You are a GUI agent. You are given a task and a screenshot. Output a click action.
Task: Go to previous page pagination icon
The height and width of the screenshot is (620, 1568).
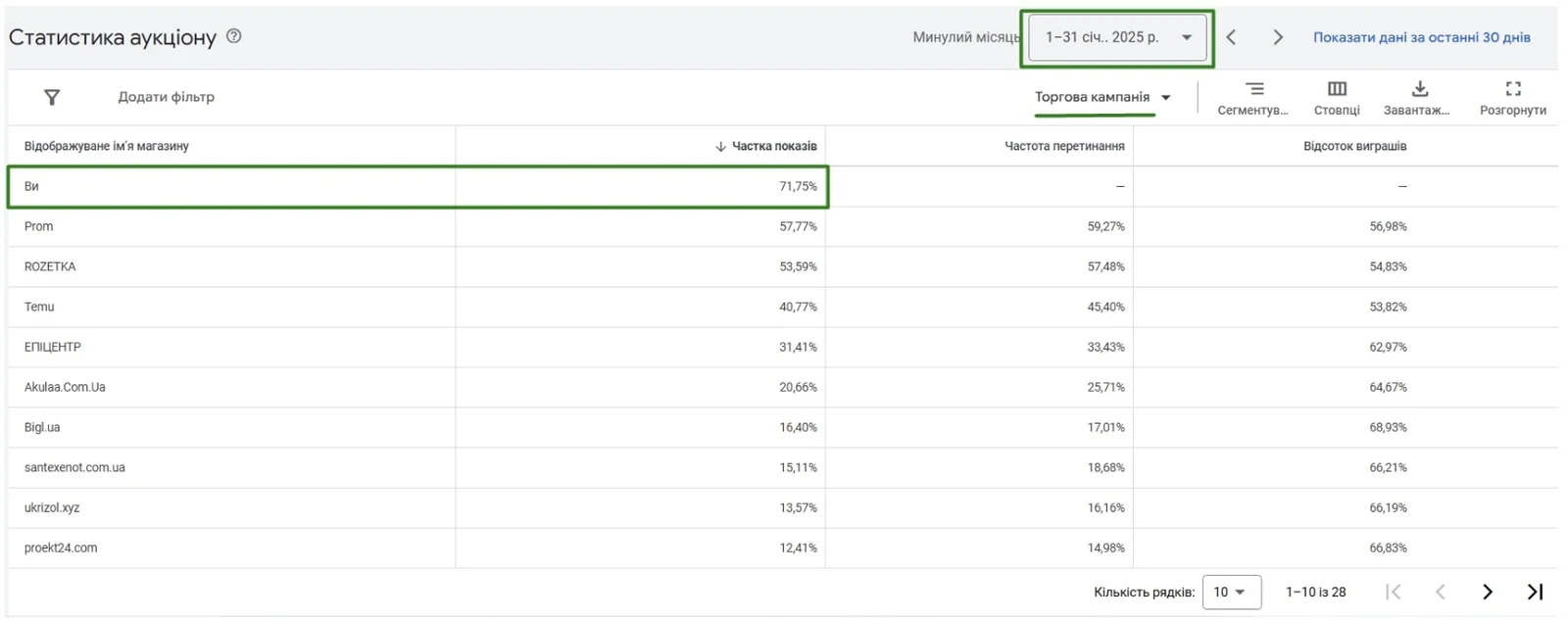coord(1440,592)
